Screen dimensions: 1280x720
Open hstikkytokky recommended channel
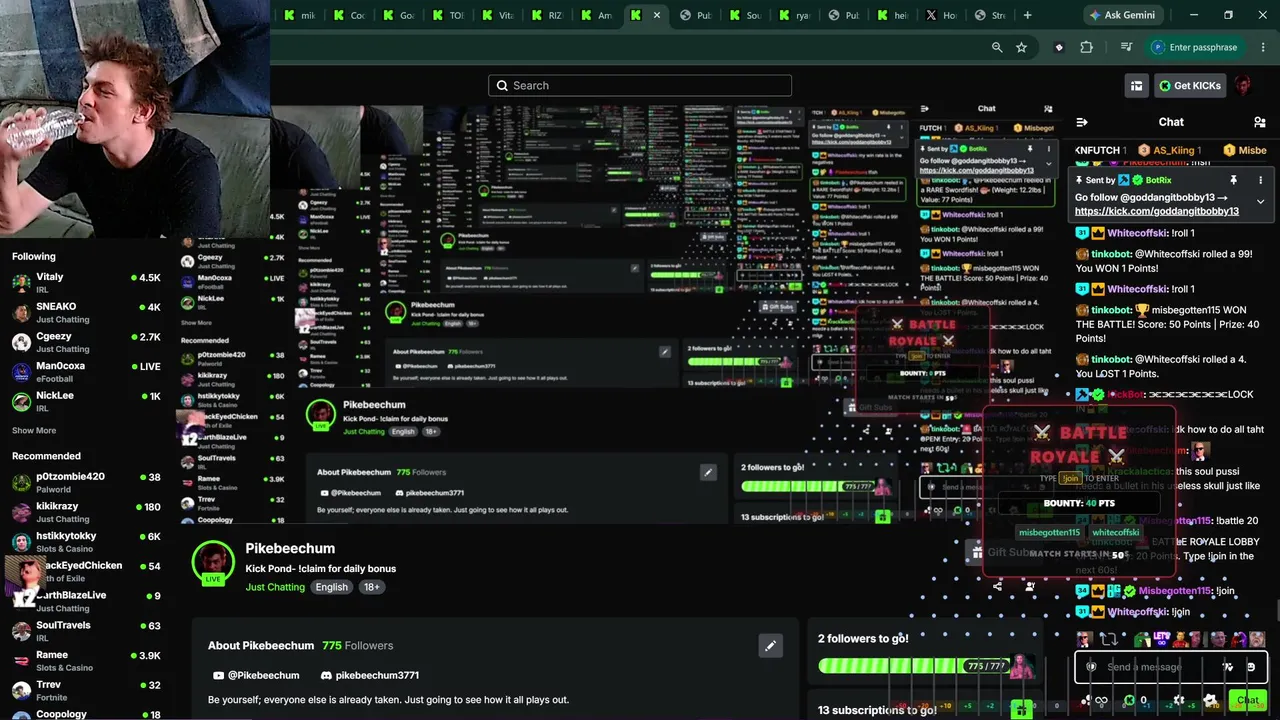(85, 542)
